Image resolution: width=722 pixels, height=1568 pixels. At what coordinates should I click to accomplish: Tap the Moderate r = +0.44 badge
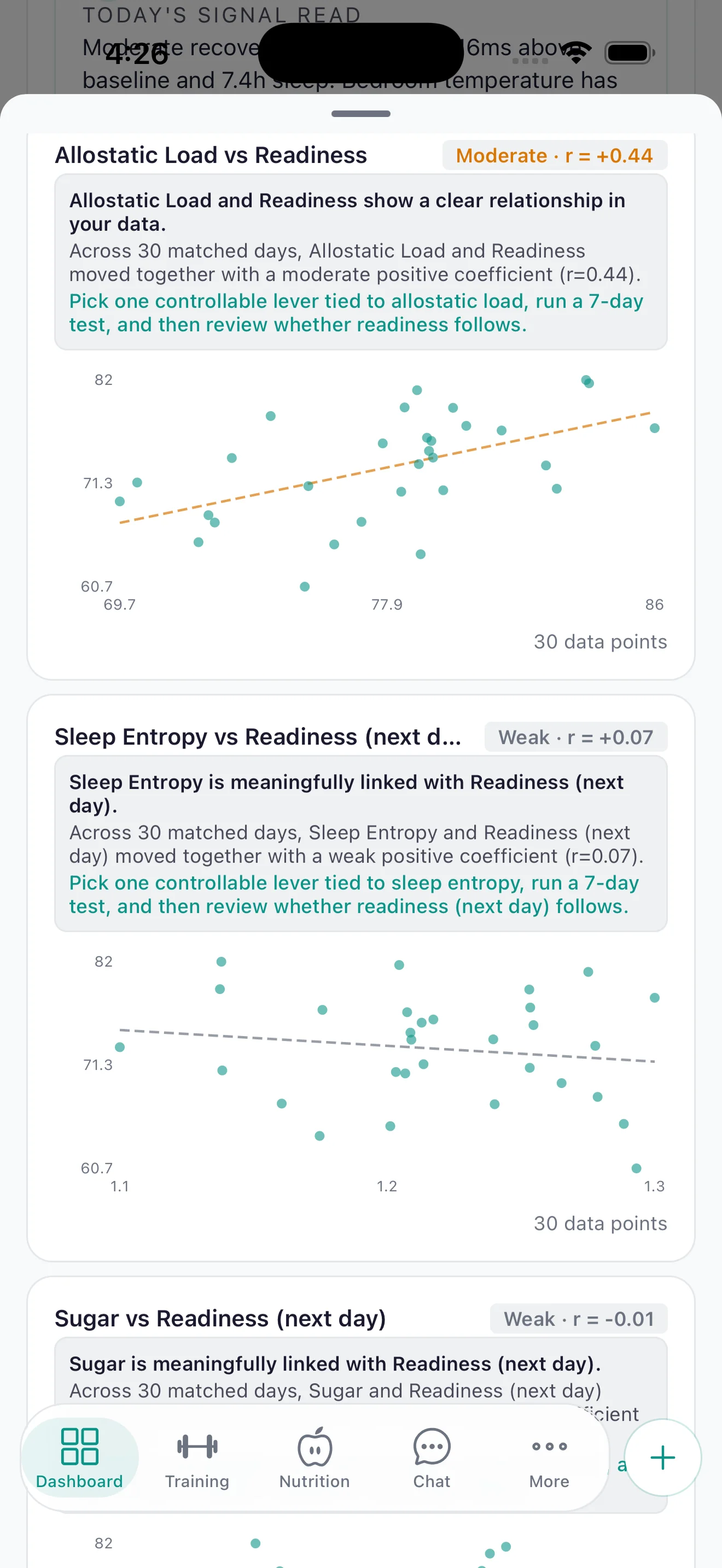click(555, 156)
